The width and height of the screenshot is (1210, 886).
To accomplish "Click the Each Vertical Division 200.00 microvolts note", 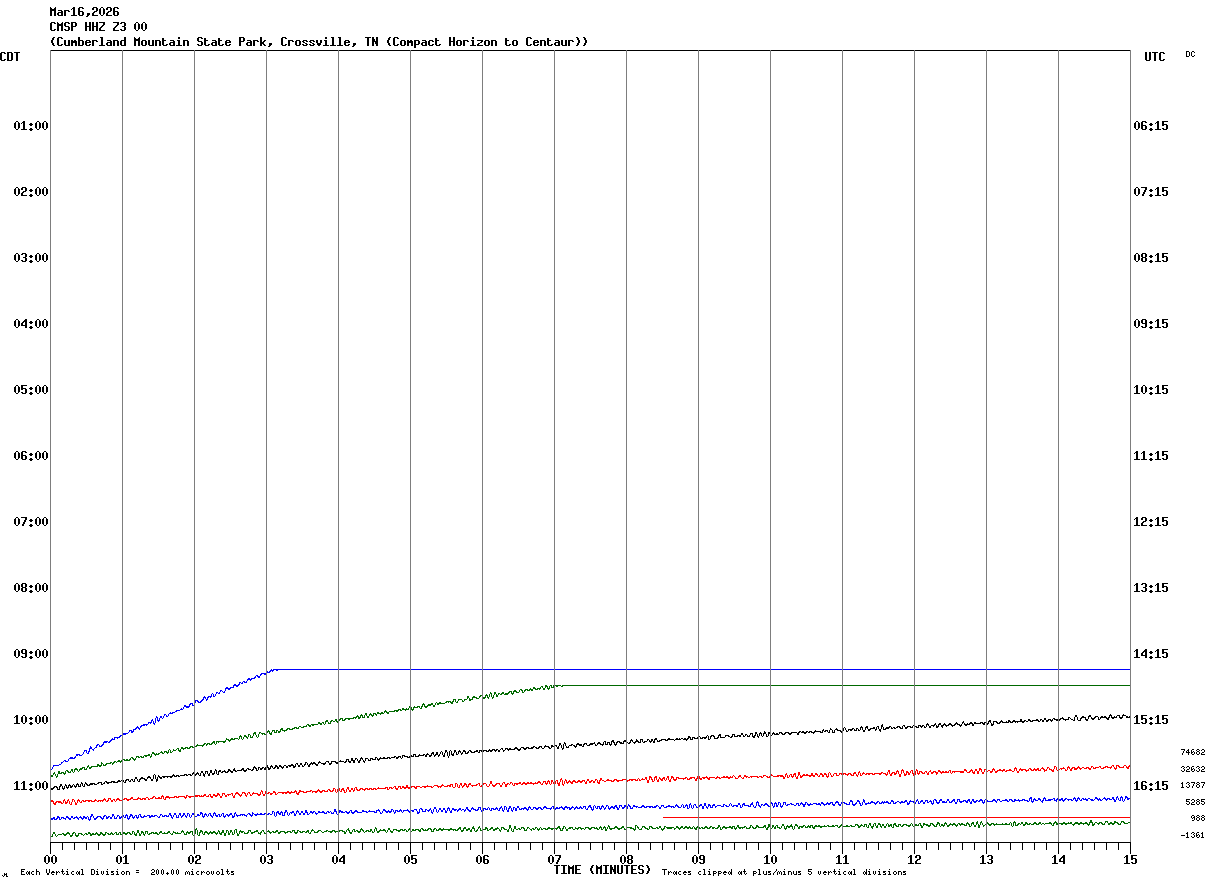I will pos(127,873).
